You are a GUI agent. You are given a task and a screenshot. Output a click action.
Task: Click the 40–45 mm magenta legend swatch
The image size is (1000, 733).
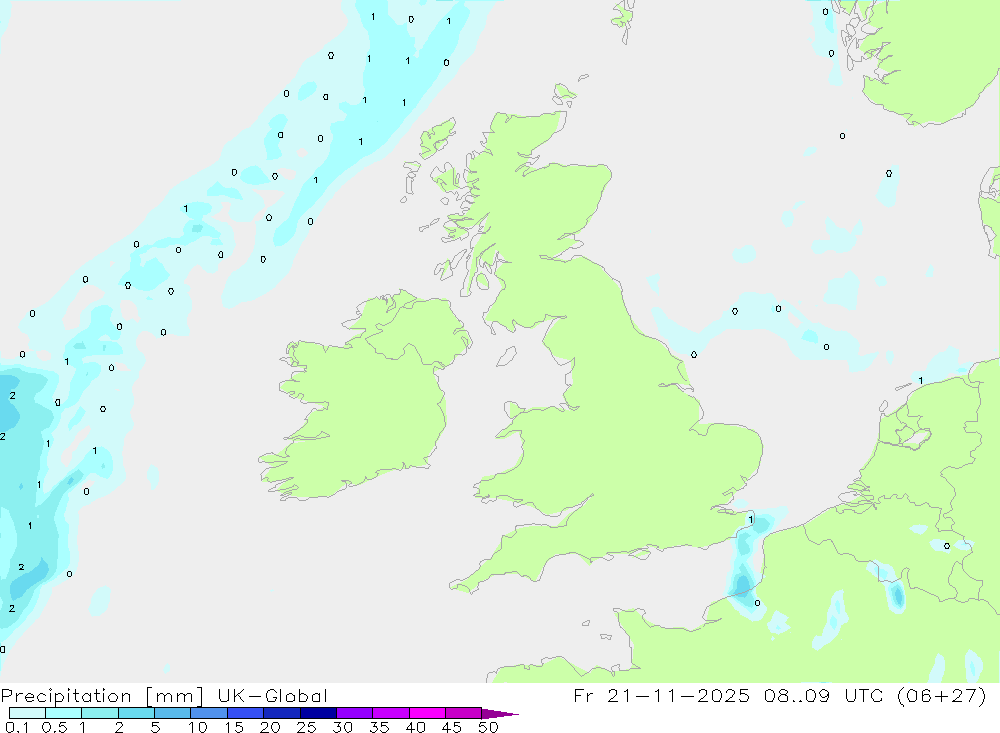427,713
